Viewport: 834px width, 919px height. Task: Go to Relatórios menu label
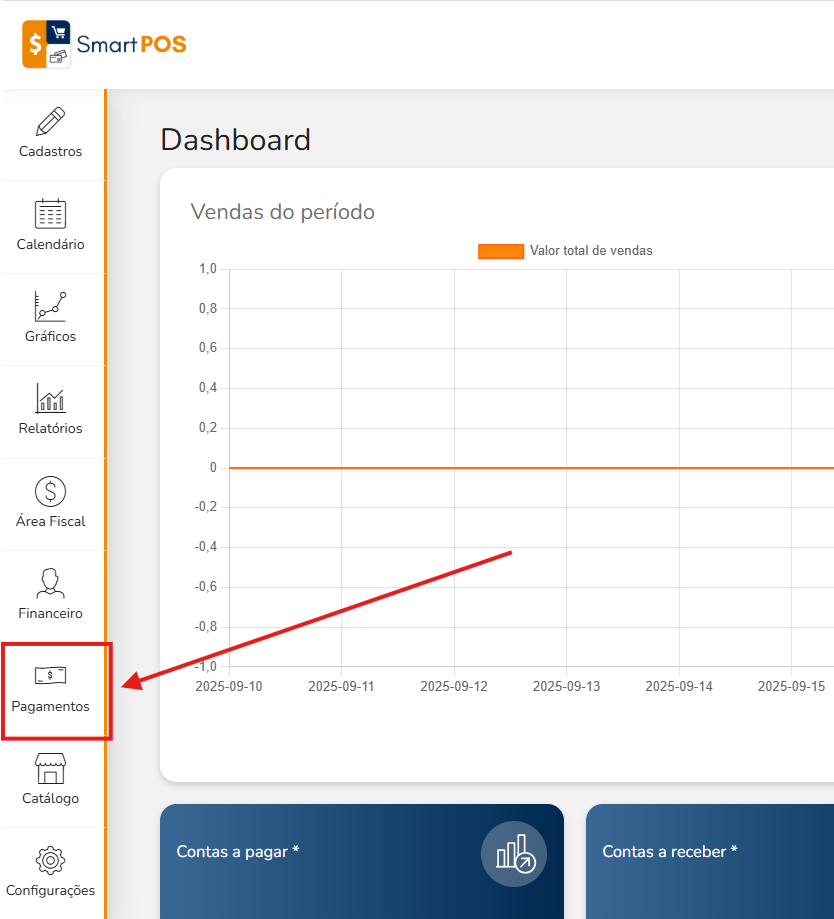point(50,428)
